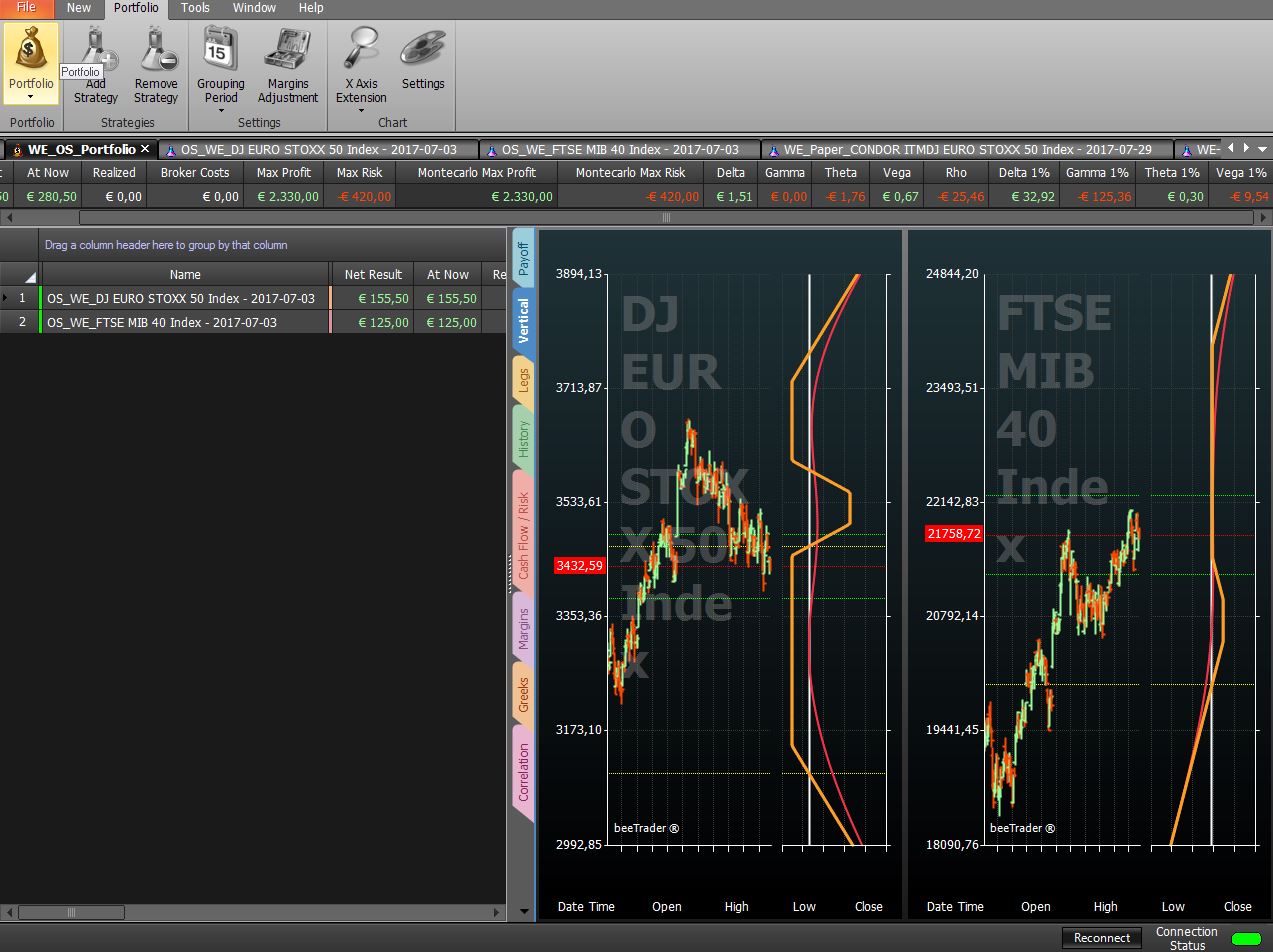Sort by the Net Result column header
1273x952 pixels.
pyautogui.click(x=373, y=274)
